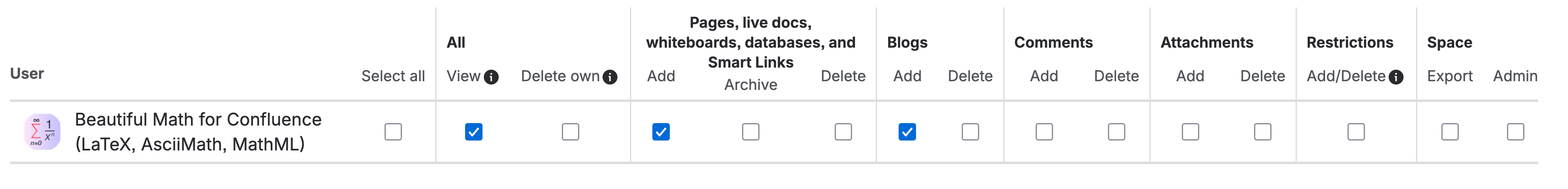Uncheck the Blogs Add checkbox
This screenshot has height=189, width=1568.
click(907, 132)
